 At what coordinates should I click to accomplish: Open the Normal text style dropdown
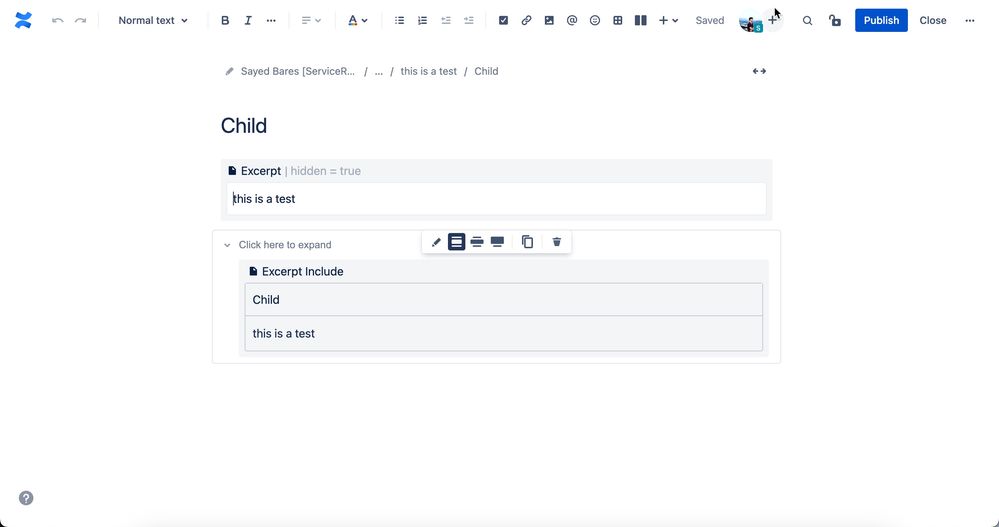[x=153, y=20]
